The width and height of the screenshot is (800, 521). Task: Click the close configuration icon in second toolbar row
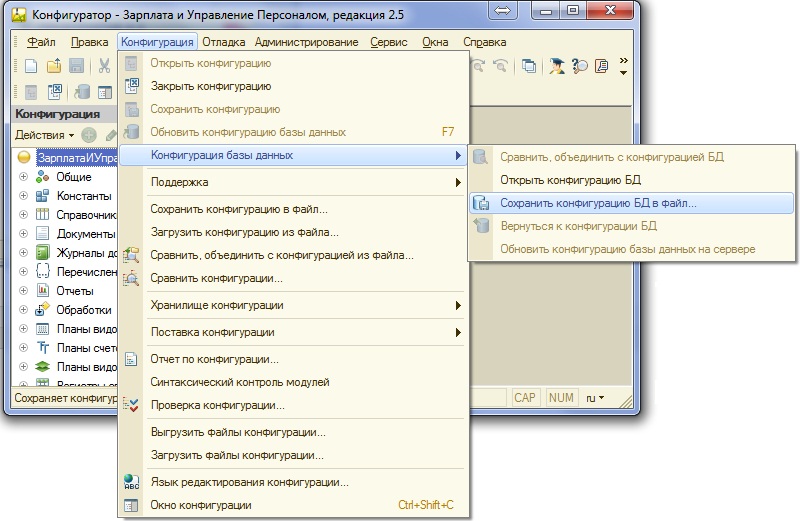(54, 92)
